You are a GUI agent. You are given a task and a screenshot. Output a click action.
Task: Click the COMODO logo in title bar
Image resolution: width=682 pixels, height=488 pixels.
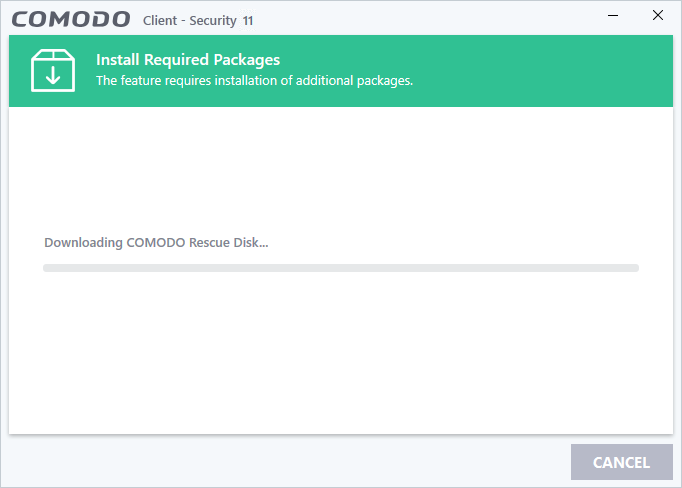(71, 20)
